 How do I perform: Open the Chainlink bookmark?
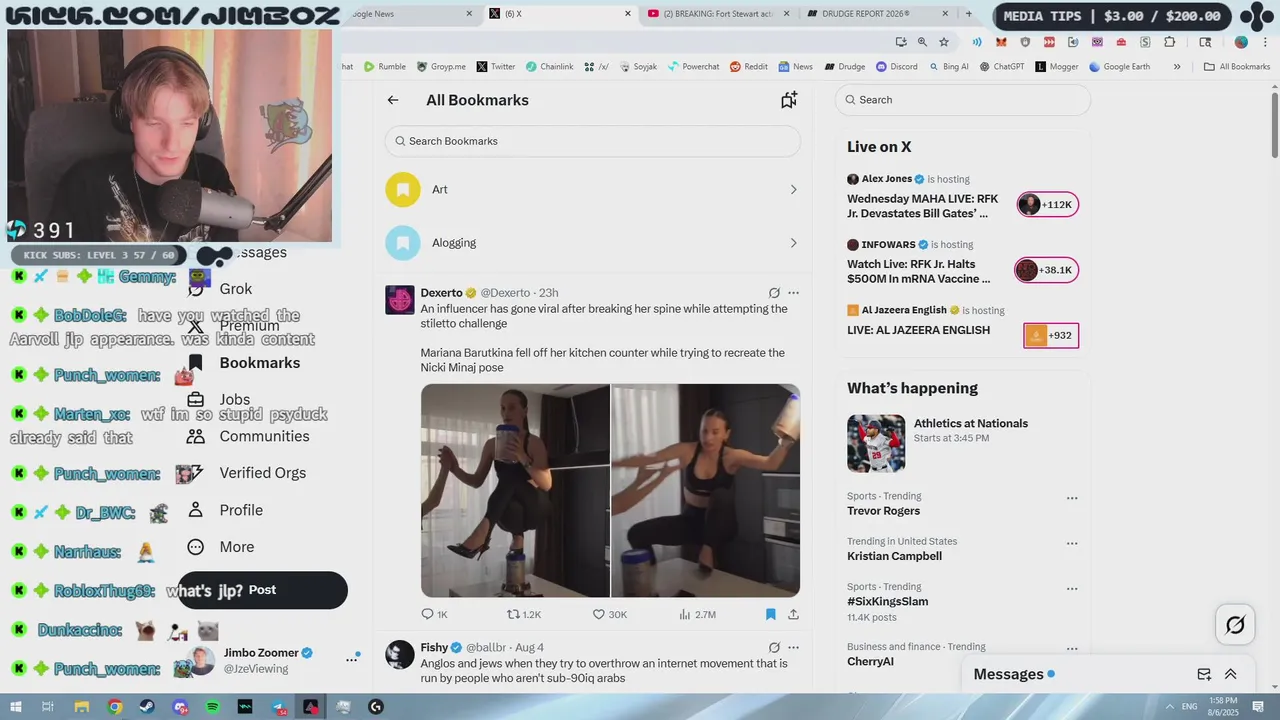549,67
